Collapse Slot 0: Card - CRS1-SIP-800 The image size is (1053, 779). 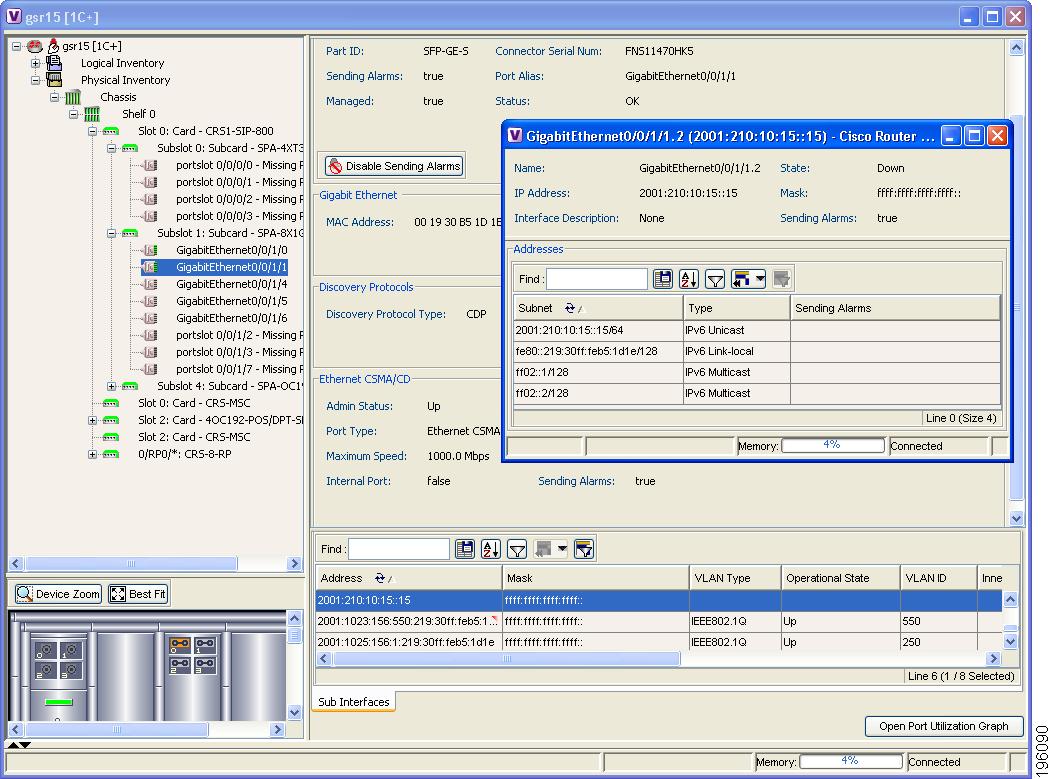pyautogui.click(x=93, y=131)
